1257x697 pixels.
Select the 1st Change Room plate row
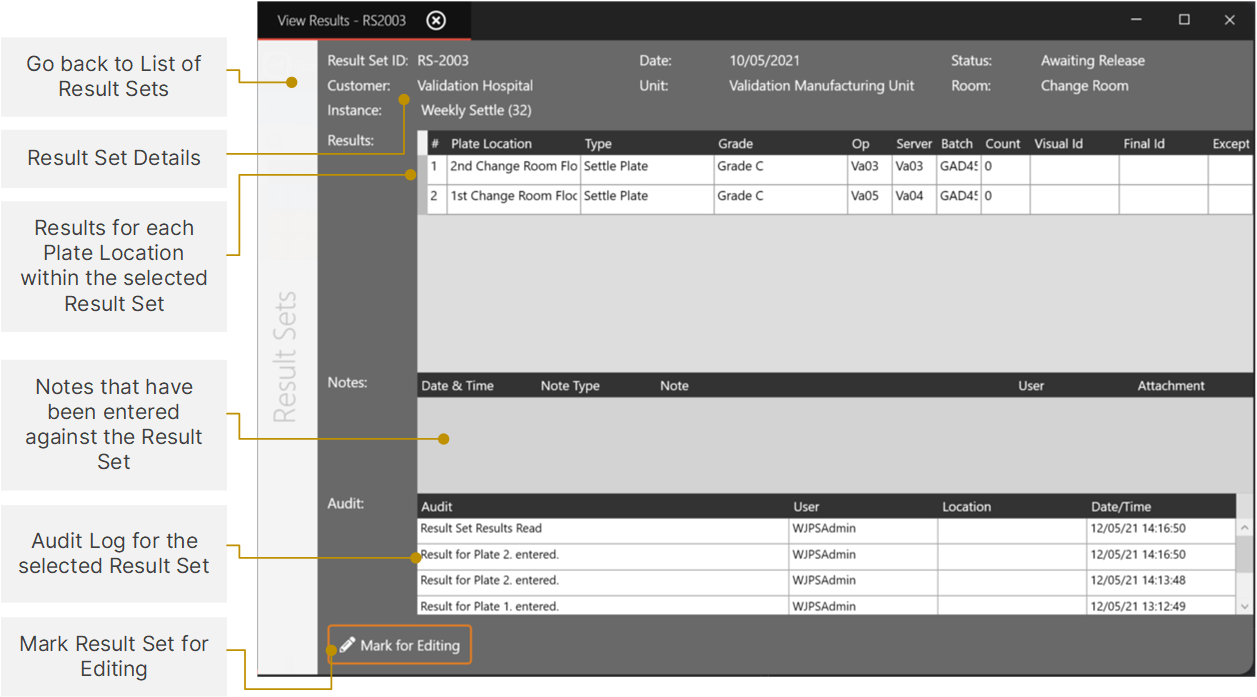click(513, 197)
